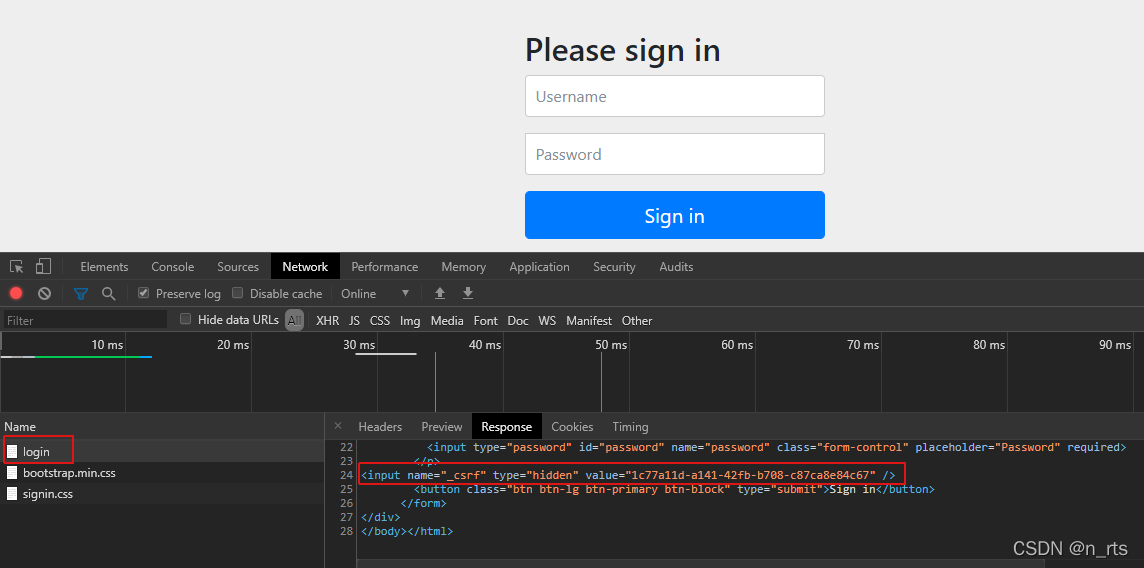
Task: Check the Disable cache checkbox
Action: (x=237, y=293)
